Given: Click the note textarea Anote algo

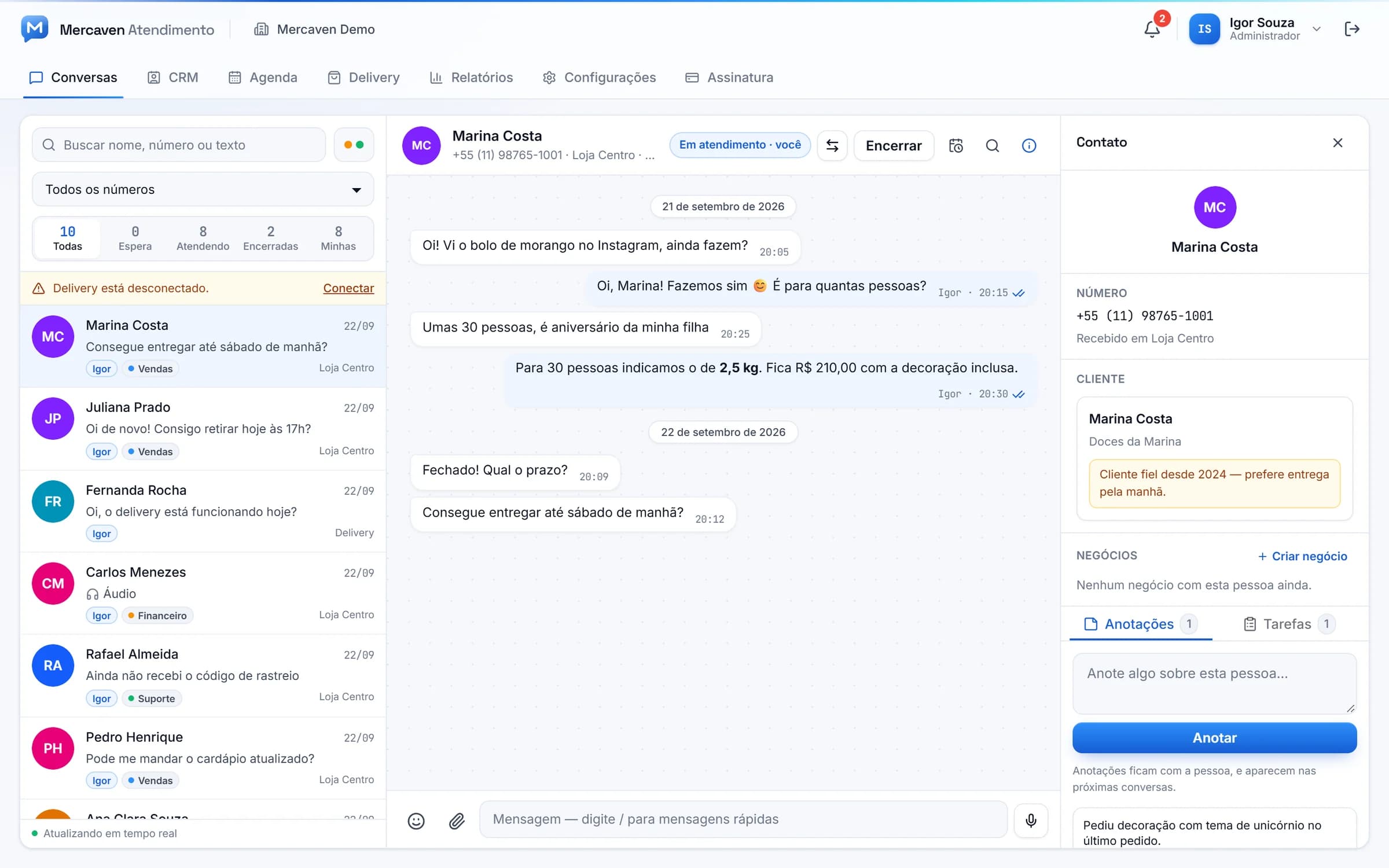Looking at the screenshot, I should [x=1214, y=684].
